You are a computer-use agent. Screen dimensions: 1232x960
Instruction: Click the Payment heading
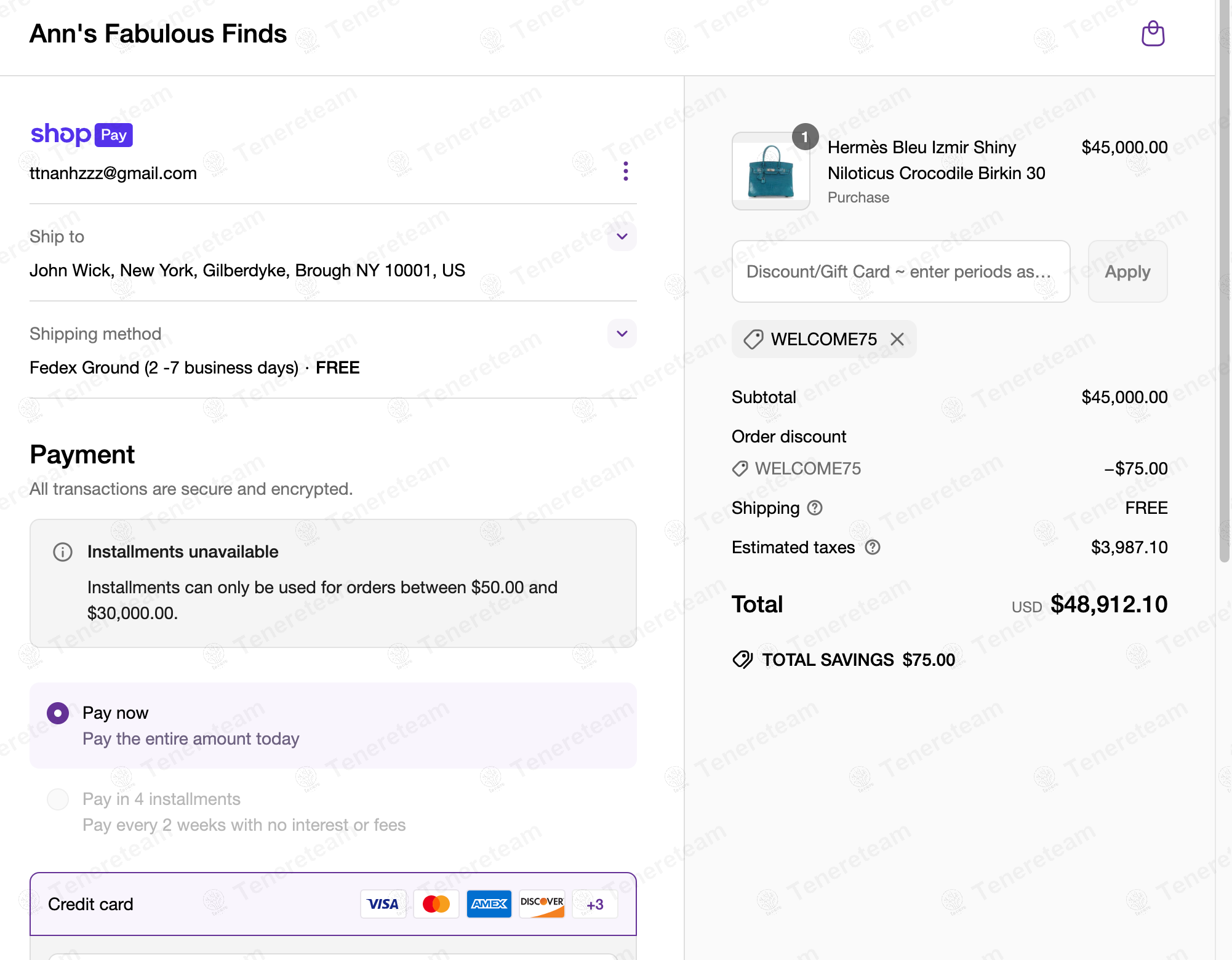click(82, 455)
